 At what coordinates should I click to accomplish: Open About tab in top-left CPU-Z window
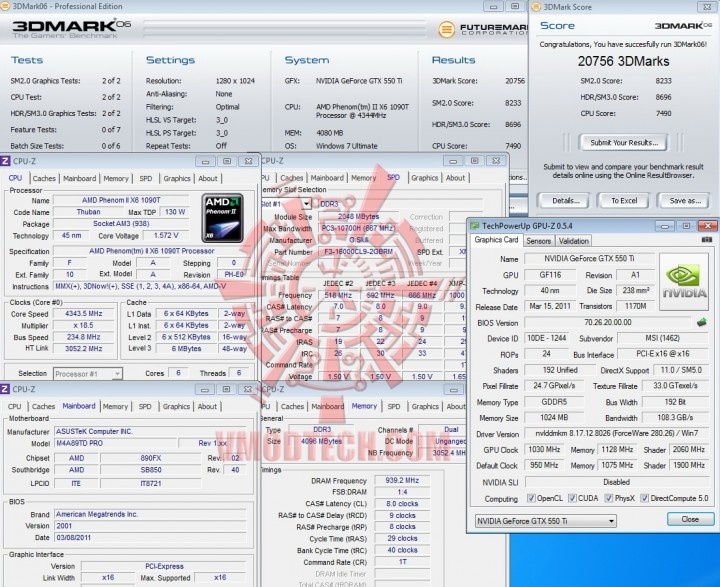tap(208, 178)
